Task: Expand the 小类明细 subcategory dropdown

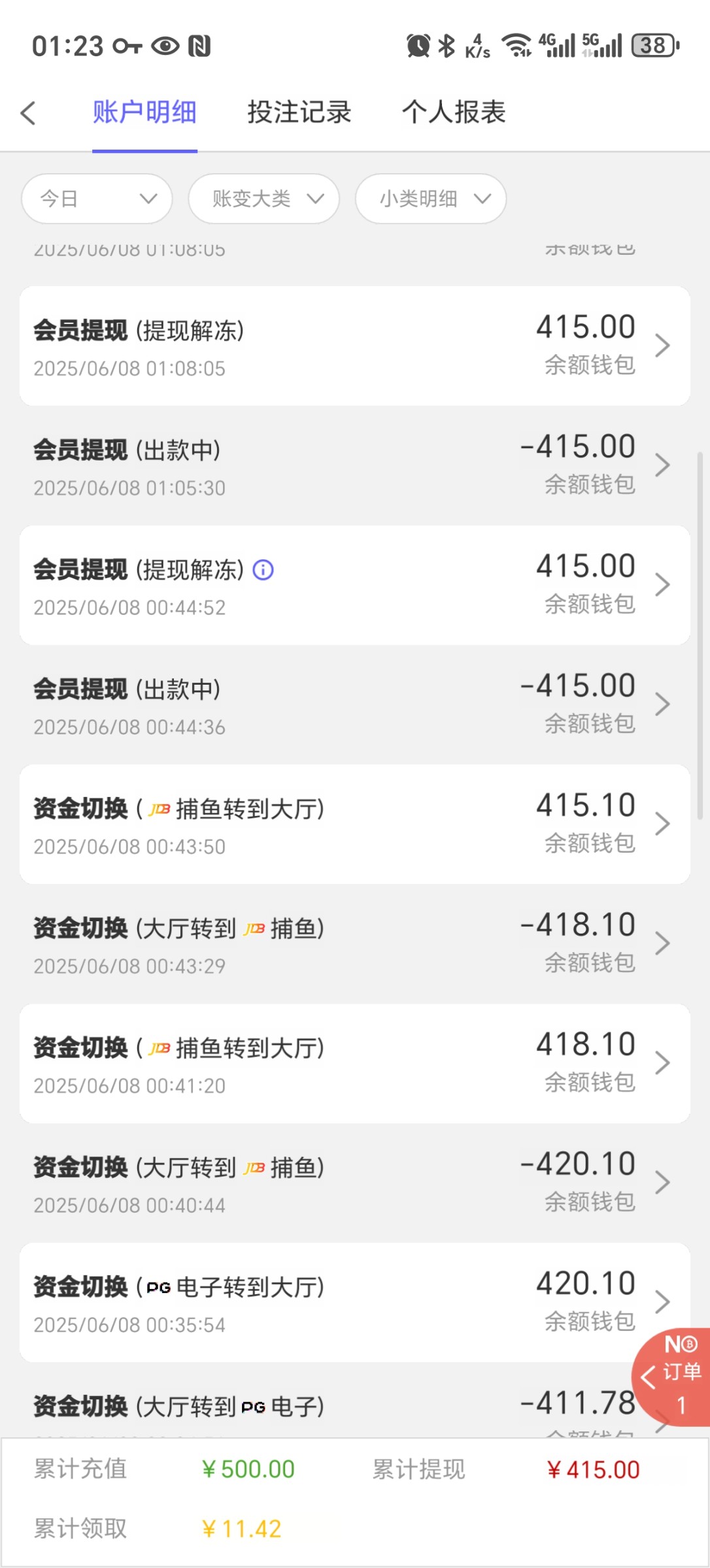Action: pos(430,199)
